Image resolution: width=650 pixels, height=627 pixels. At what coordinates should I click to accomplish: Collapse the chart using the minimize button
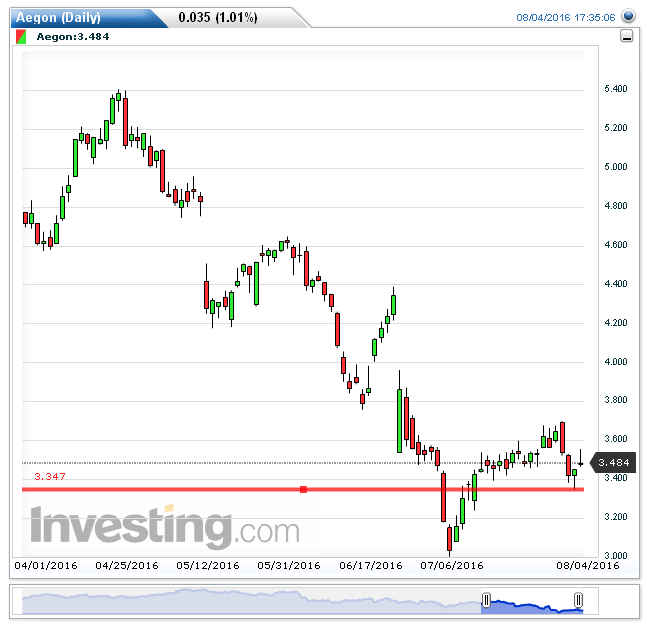(626, 36)
